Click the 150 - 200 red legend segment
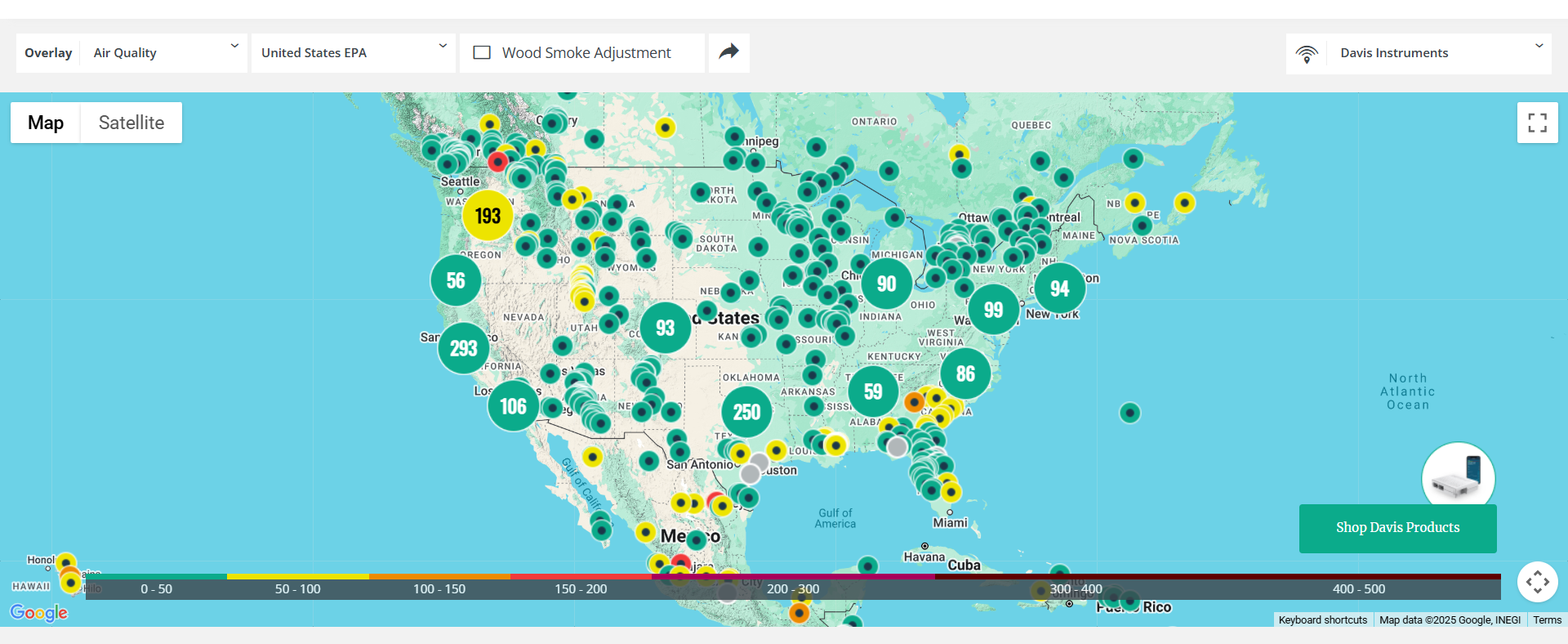This screenshot has width=1568, height=644. tap(581, 587)
